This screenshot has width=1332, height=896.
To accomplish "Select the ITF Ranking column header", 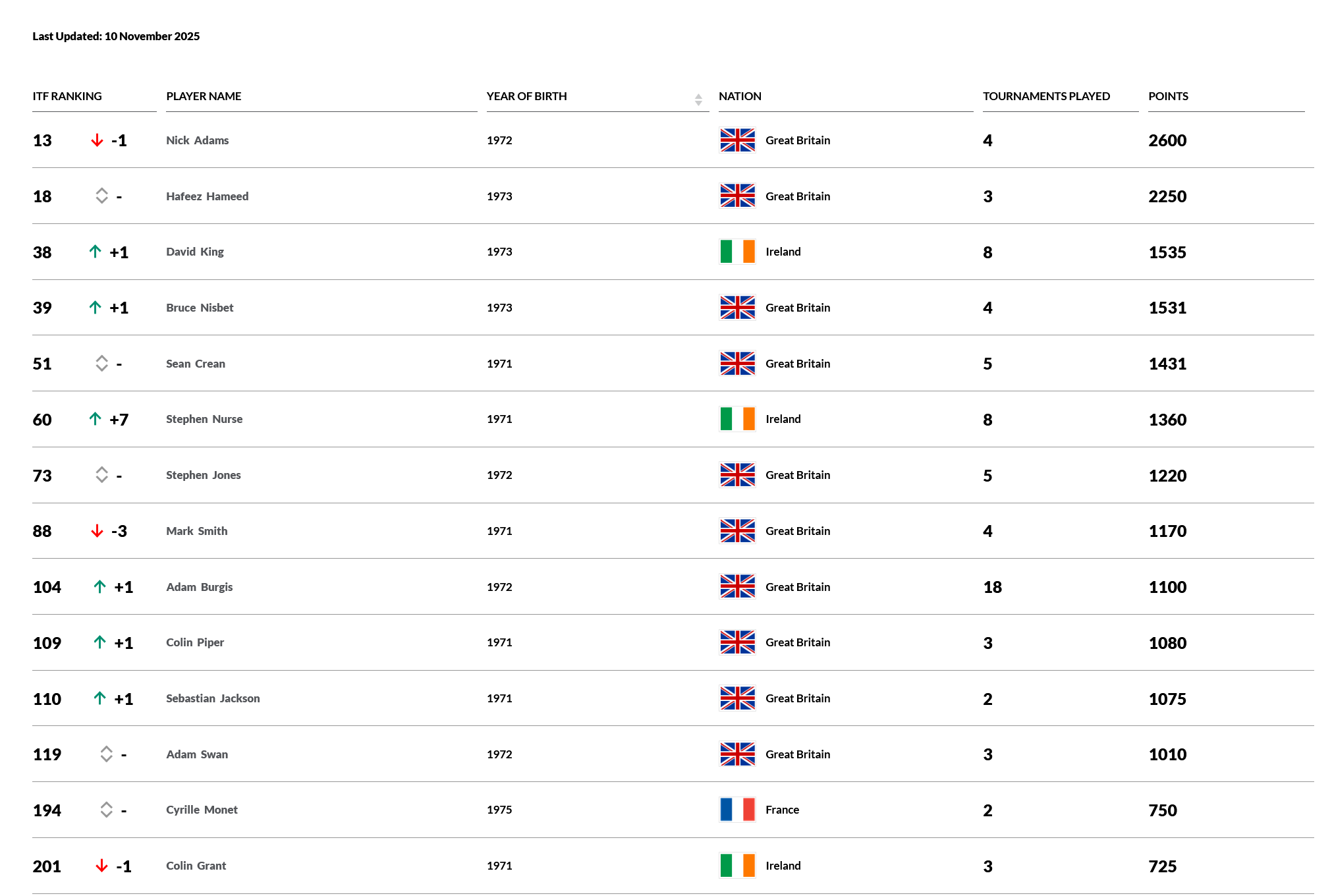I will (x=67, y=96).
